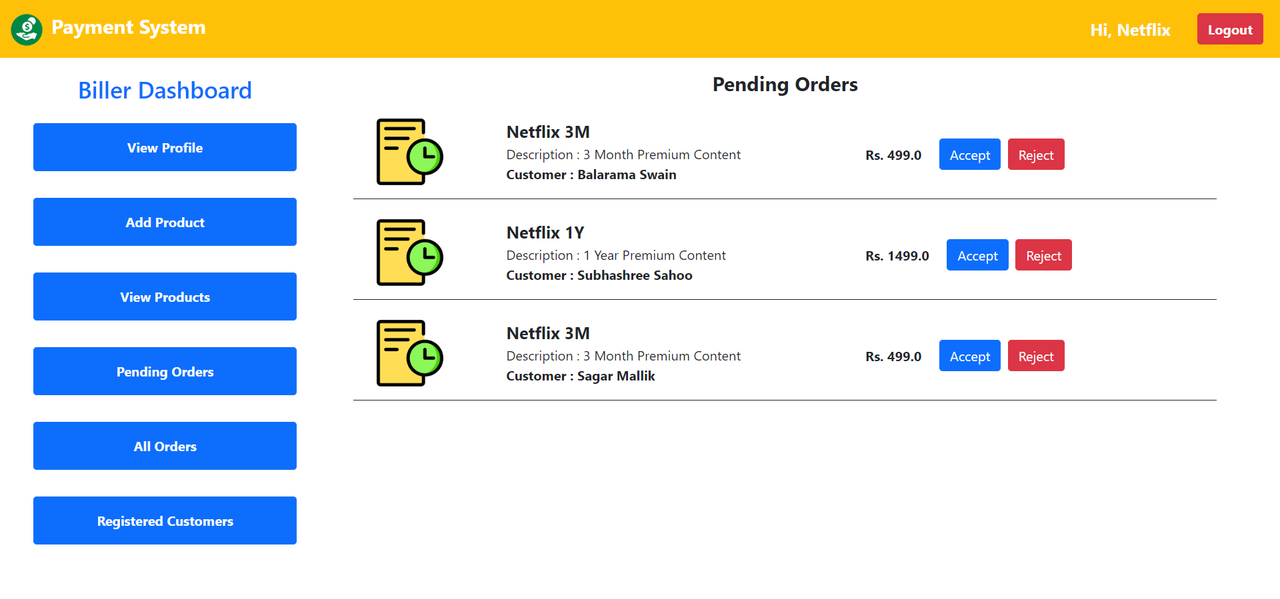1280x599 pixels.
Task: Reject Sagar Mallik's pending order
Action: pos(1036,356)
